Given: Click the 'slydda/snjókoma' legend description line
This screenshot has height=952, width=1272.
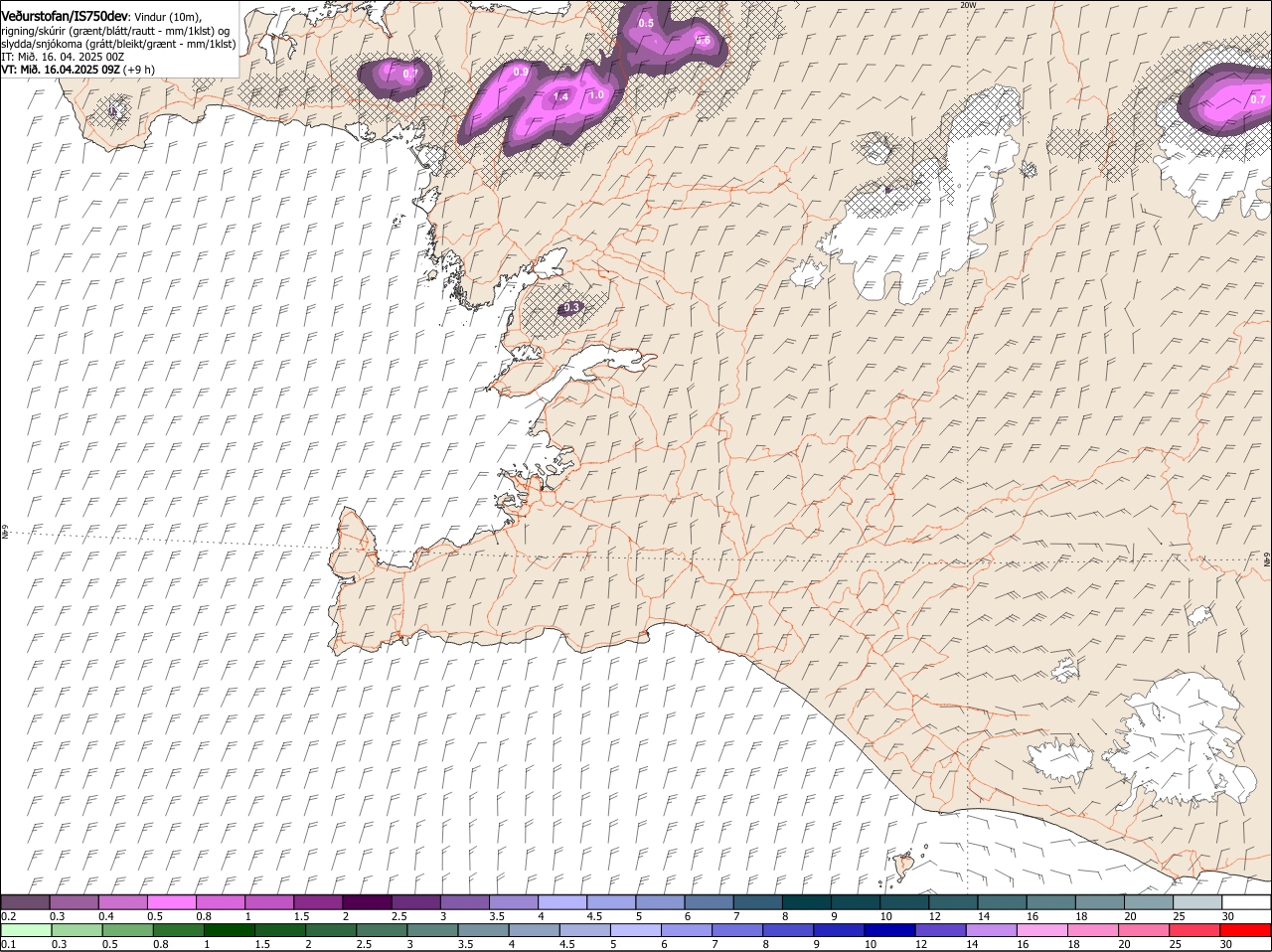Looking at the screenshot, I should [118, 44].
